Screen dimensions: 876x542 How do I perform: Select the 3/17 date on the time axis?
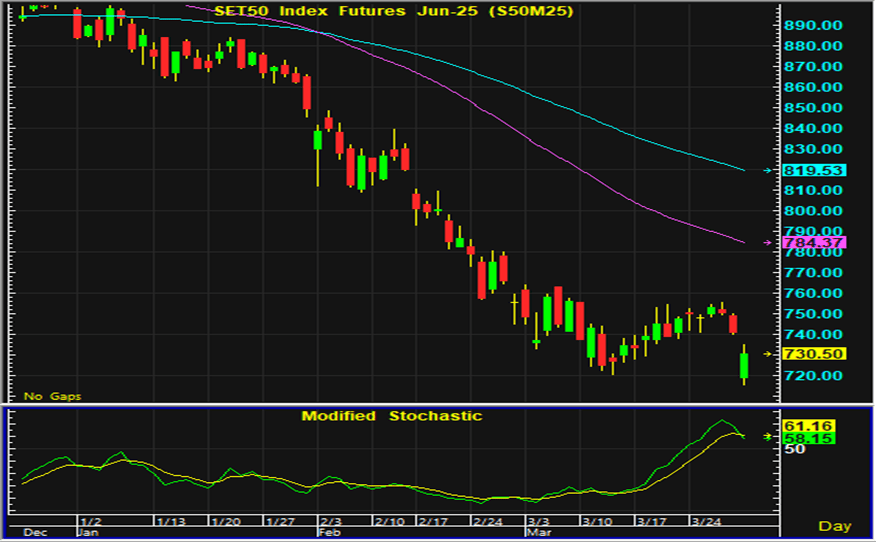click(x=651, y=522)
